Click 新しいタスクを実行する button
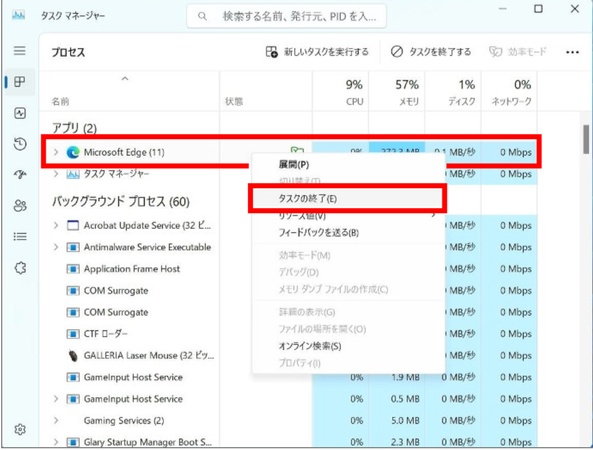Screen dimensions: 593x450 point(317,52)
